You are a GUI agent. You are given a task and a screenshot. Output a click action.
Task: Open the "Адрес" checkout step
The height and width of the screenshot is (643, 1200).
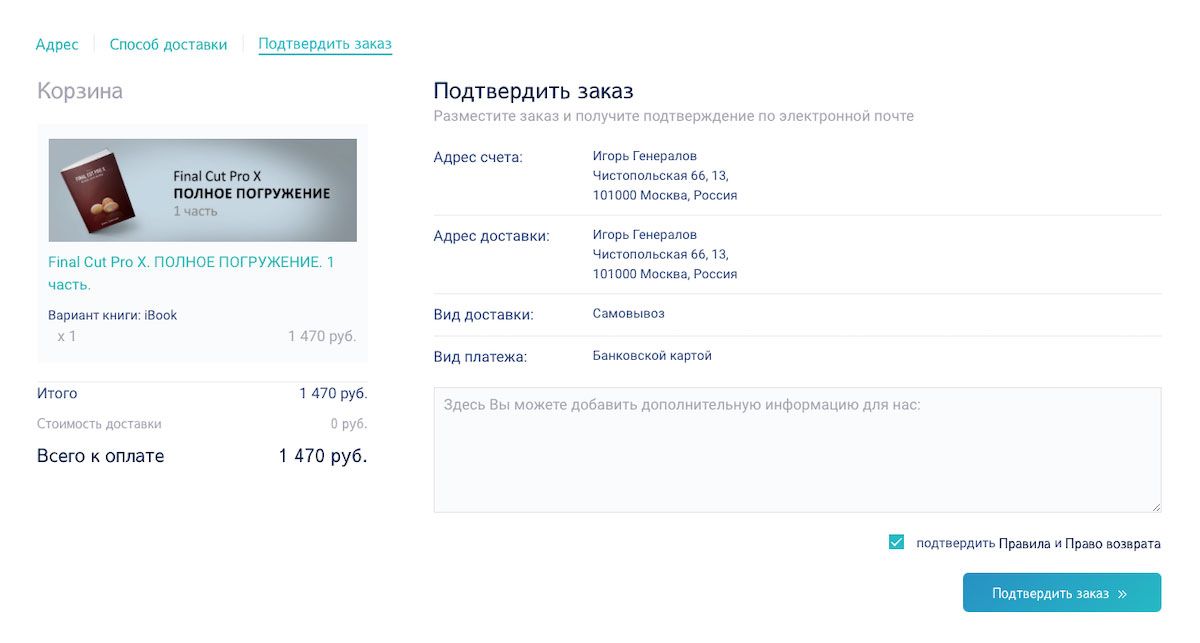point(57,45)
